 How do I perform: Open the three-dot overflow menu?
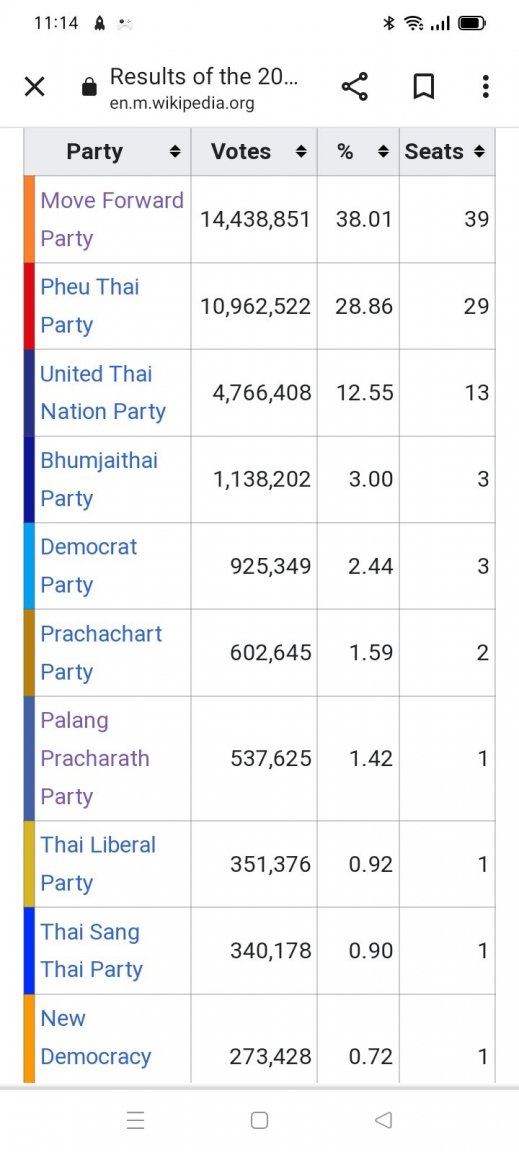[485, 87]
